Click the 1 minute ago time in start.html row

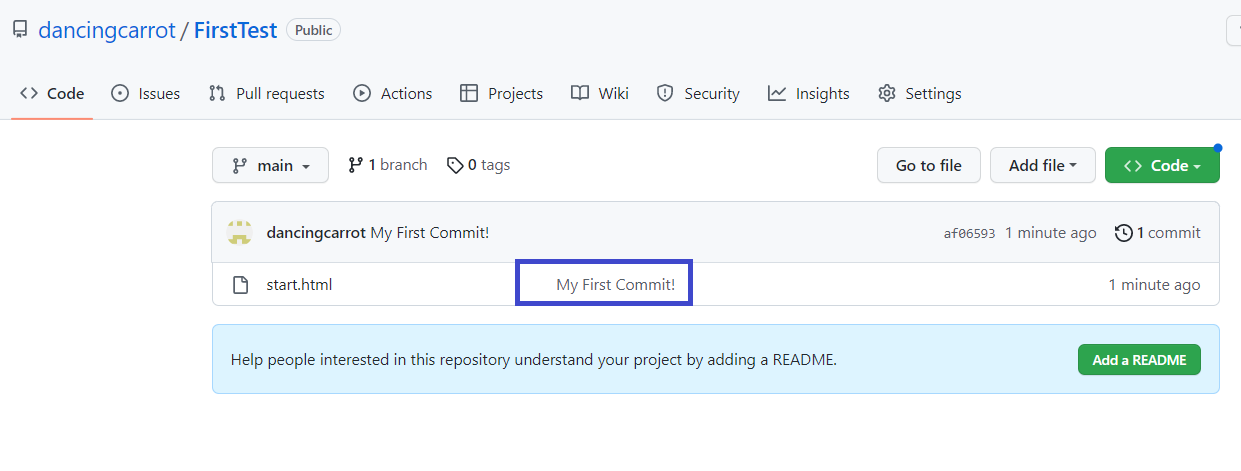click(1154, 285)
